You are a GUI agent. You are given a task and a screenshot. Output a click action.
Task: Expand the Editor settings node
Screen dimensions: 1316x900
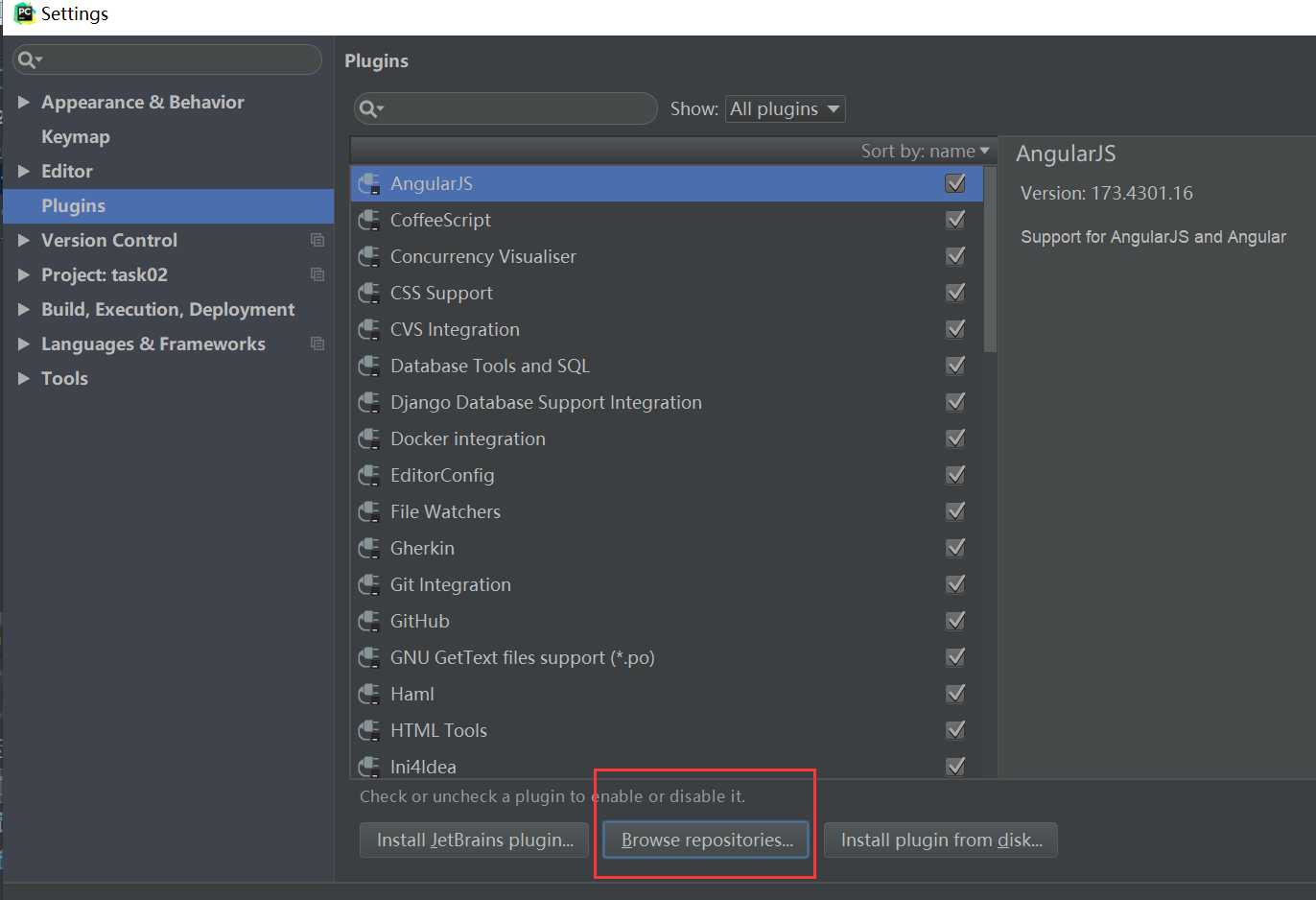[x=24, y=171]
